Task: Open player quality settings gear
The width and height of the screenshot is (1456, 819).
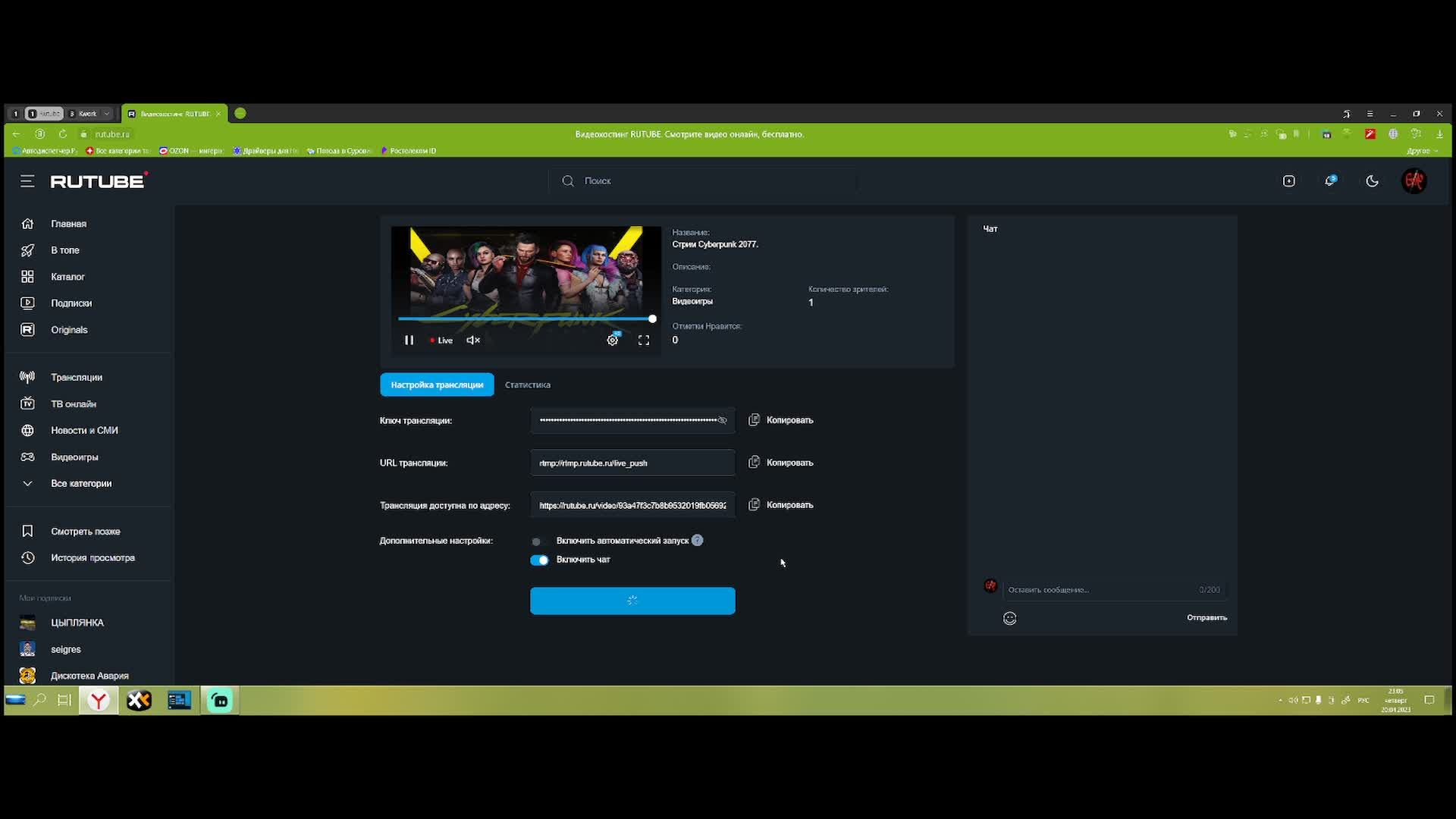Action: 613,340
